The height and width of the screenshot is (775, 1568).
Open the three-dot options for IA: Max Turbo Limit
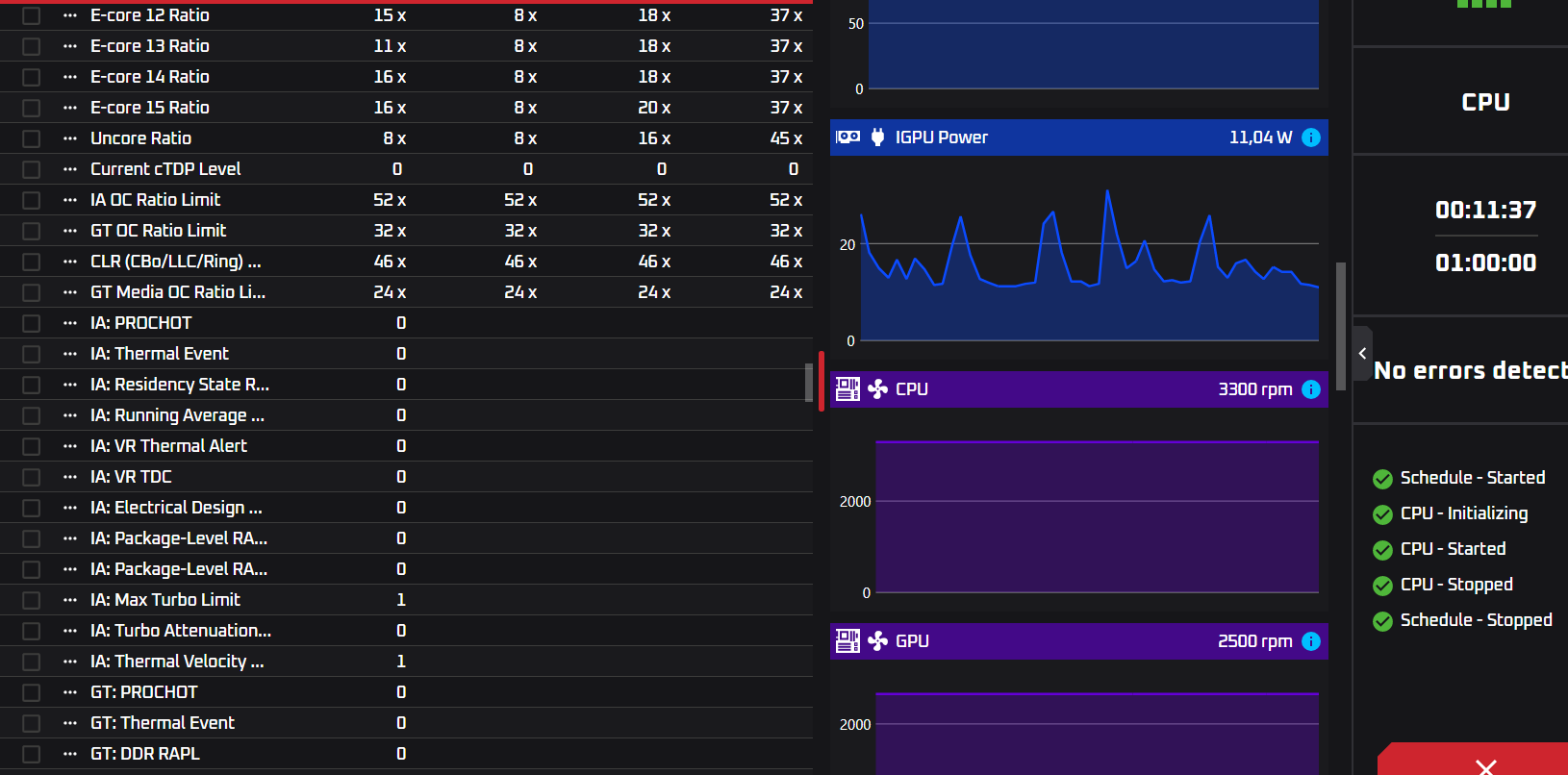70,600
